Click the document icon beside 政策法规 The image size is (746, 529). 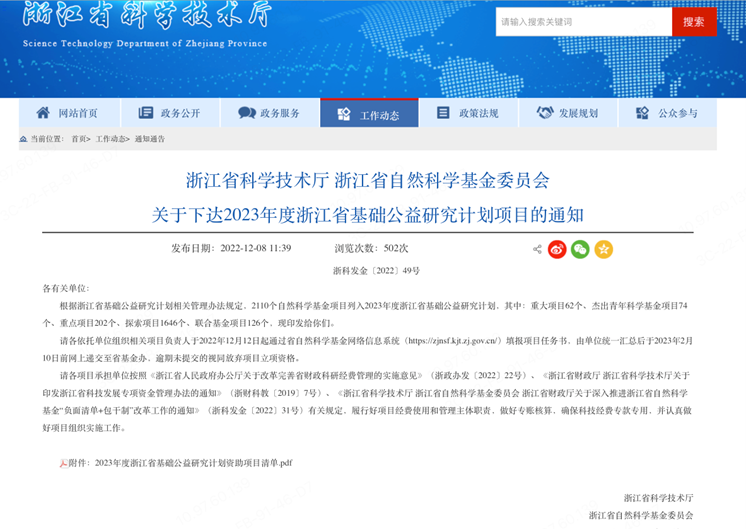click(443, 113)
